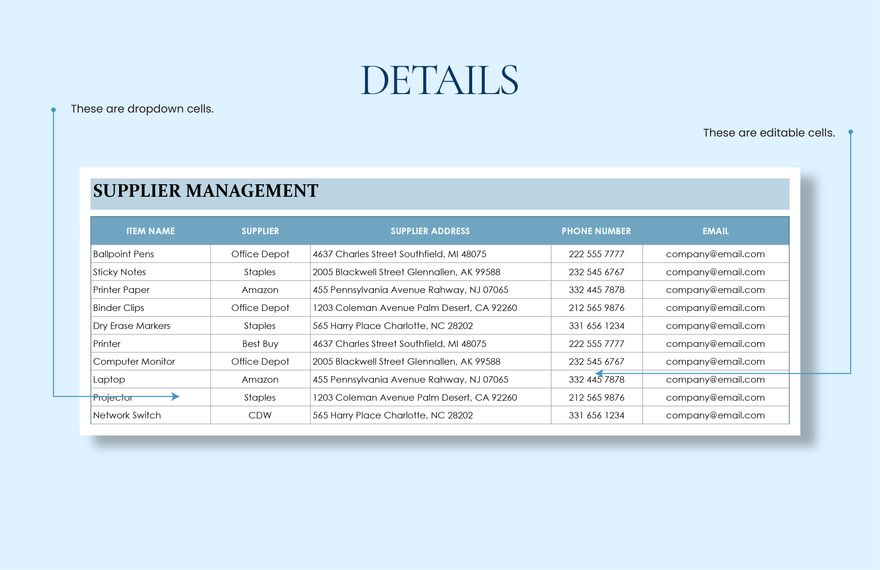The height and width of the screenshot is (570, 880).
Task: Edit the Sticky Notes row phone number
Action: tap(596, 272)
